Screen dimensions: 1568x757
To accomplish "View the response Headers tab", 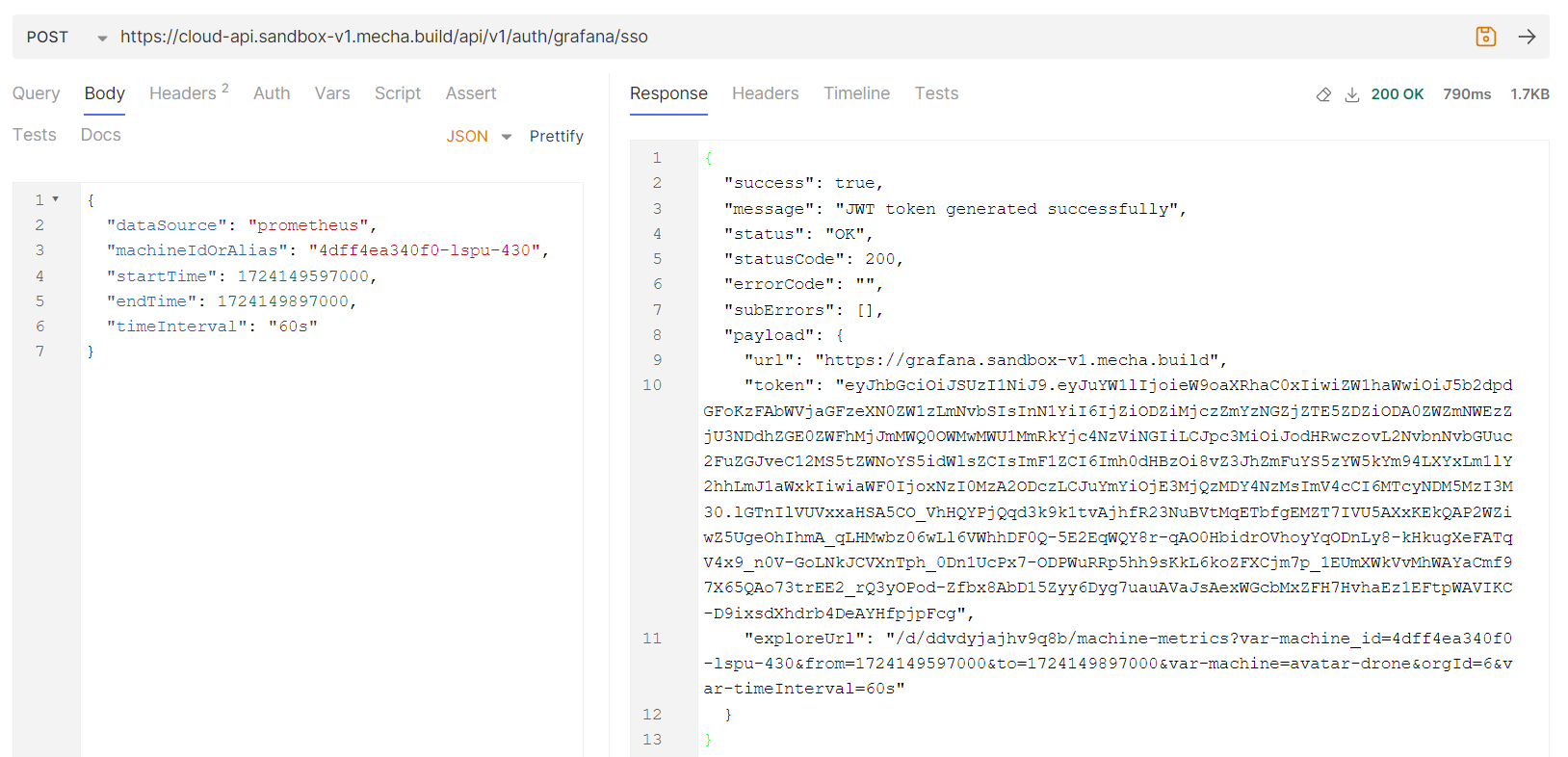I will [x=766, y=93].
